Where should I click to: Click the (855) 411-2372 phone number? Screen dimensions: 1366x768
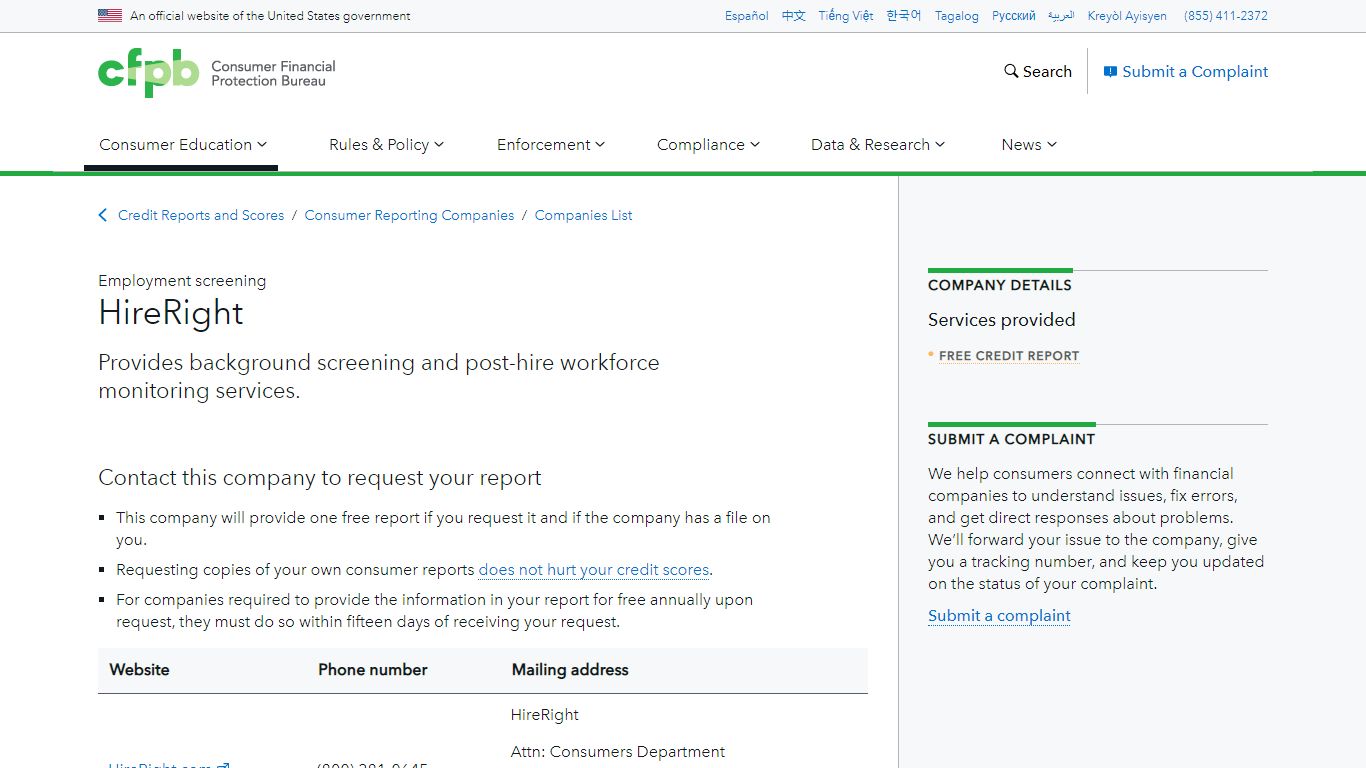1226,16
